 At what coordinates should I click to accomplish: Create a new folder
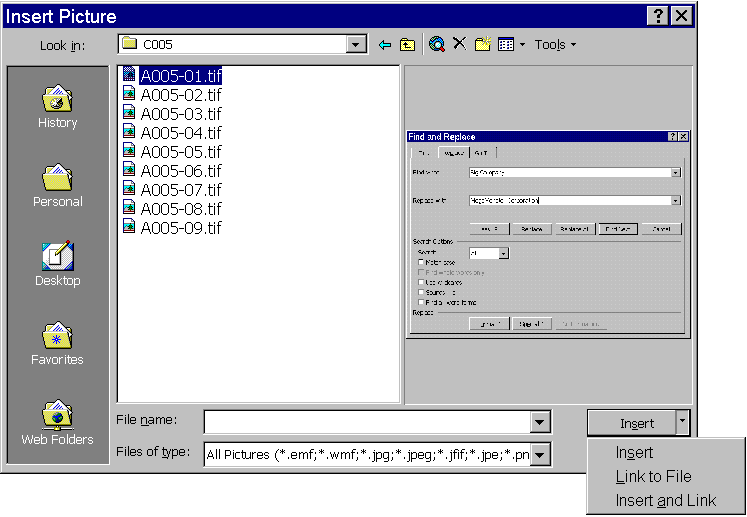(x=483, y=44)
